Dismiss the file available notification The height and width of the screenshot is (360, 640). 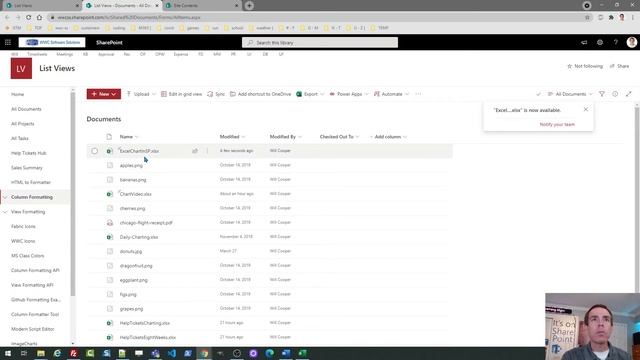click(x=586, y=109)
